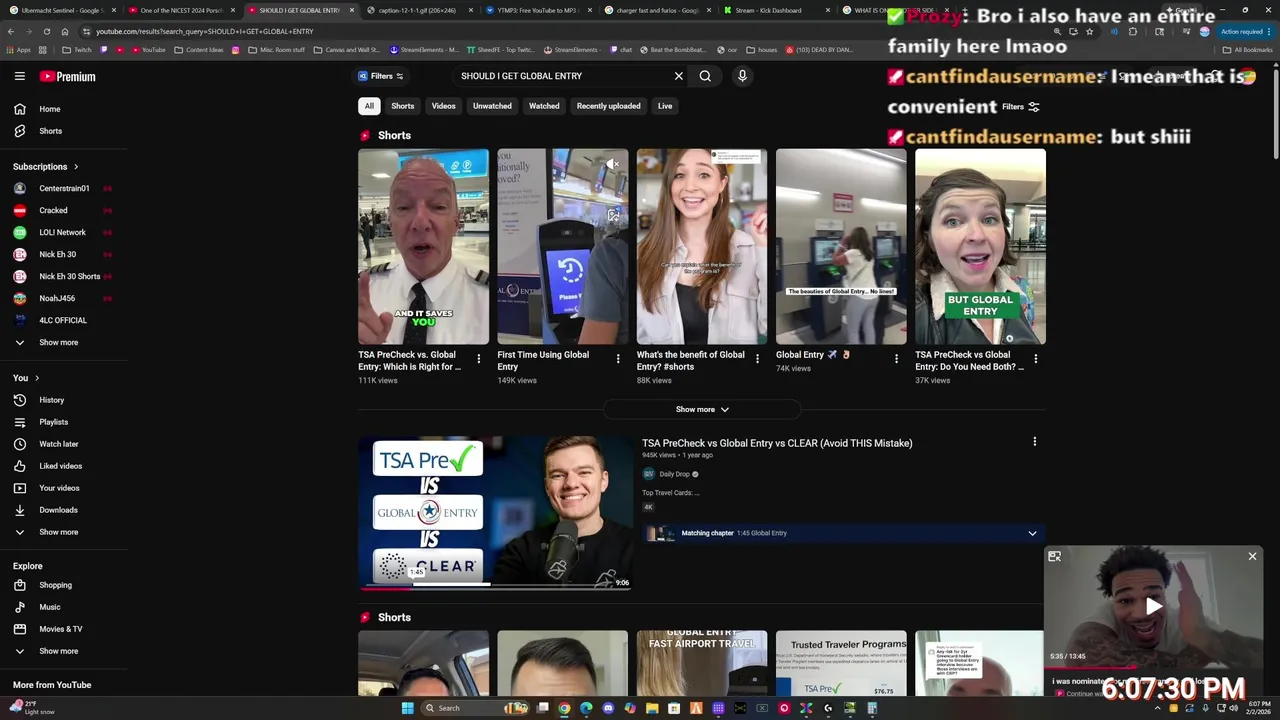Expand the miniplayer to full page
The height and width of the screenshot is (720, 1280).
[1054, 556]
